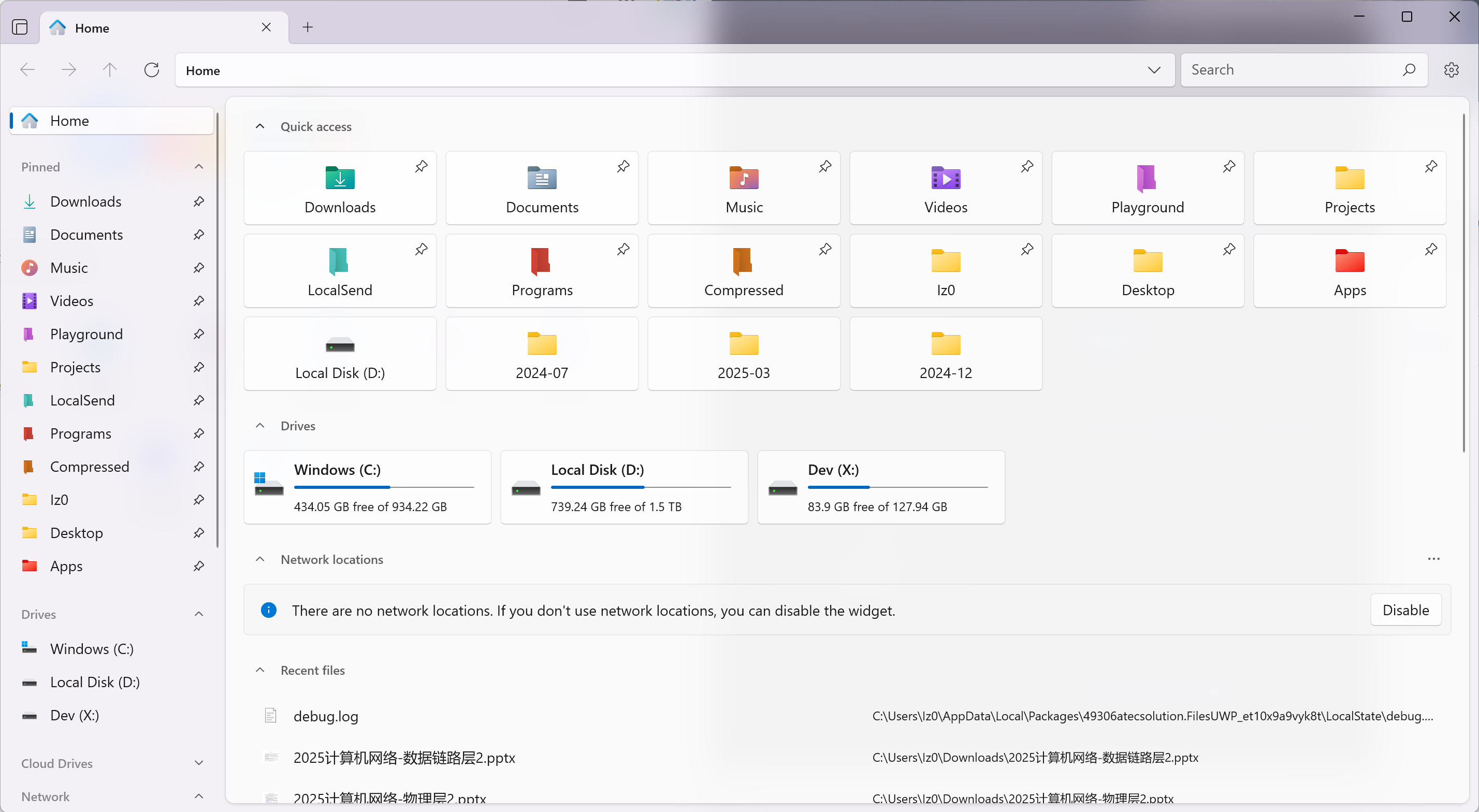Click the Disable button for network widget
1479x812 pixels.
(1405, 610)
